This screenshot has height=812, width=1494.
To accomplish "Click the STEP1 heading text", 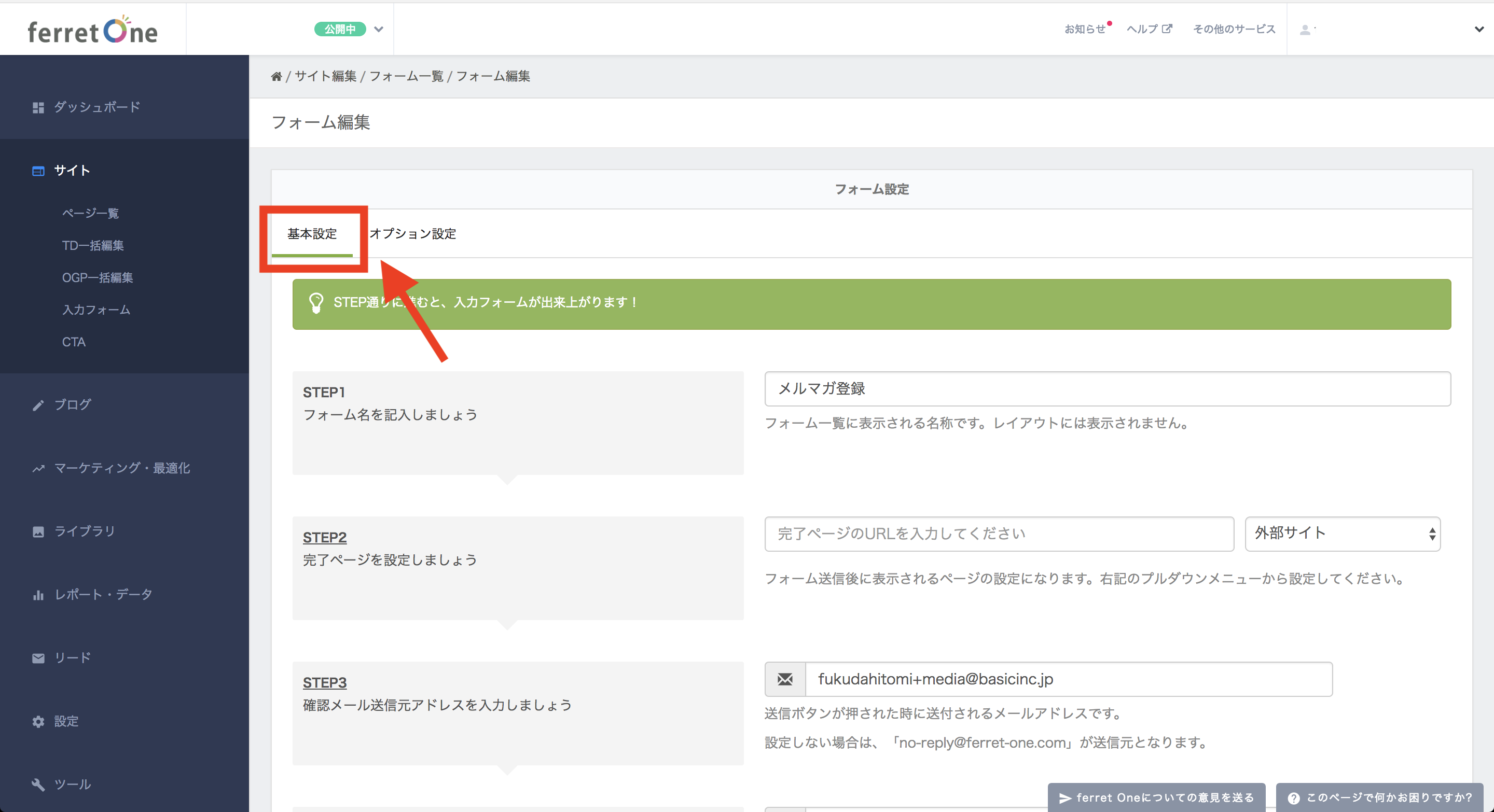I will (324, 393).
